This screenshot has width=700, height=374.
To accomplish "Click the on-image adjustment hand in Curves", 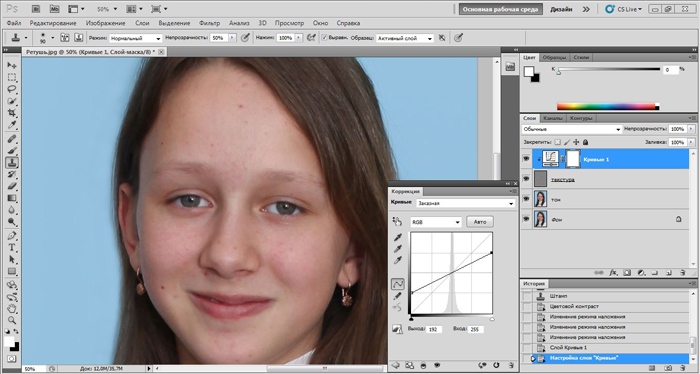I will [x=397, y=221].
